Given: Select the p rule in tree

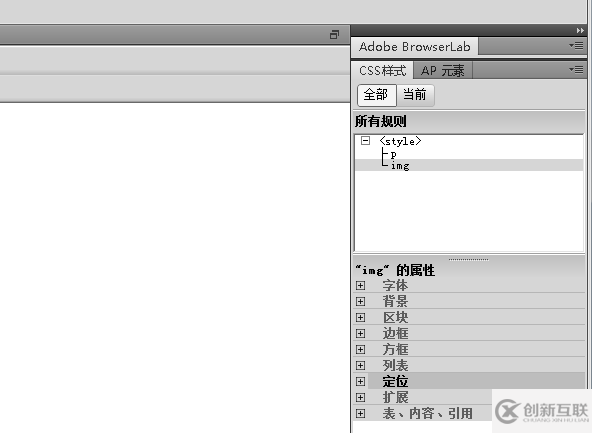Looking at the screenshot, I should [x=393, y=154].
